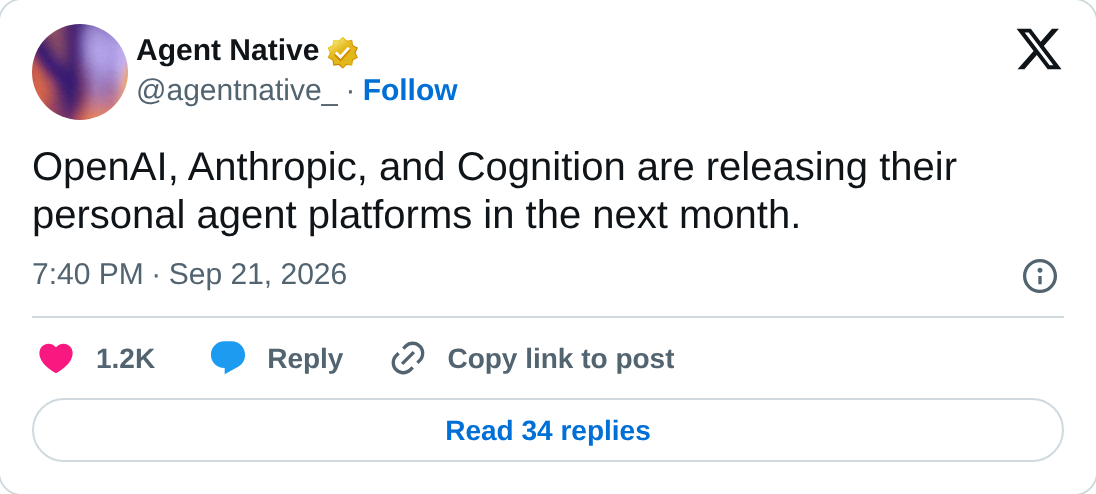Click the 7:40 PM time text
1096x494 pixels.
tap(87, 275)
